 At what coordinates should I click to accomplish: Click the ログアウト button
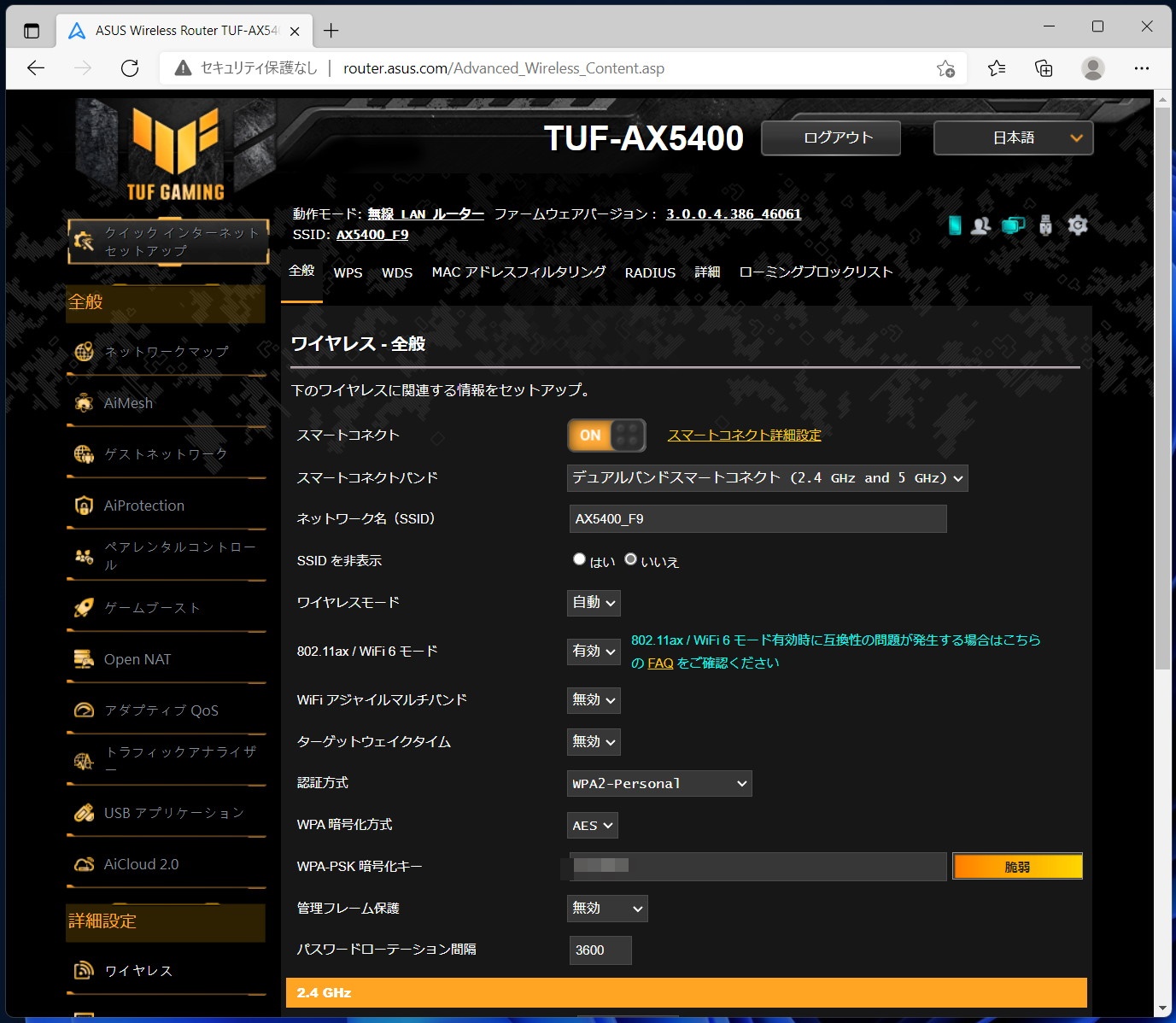(x=831, y=137)
